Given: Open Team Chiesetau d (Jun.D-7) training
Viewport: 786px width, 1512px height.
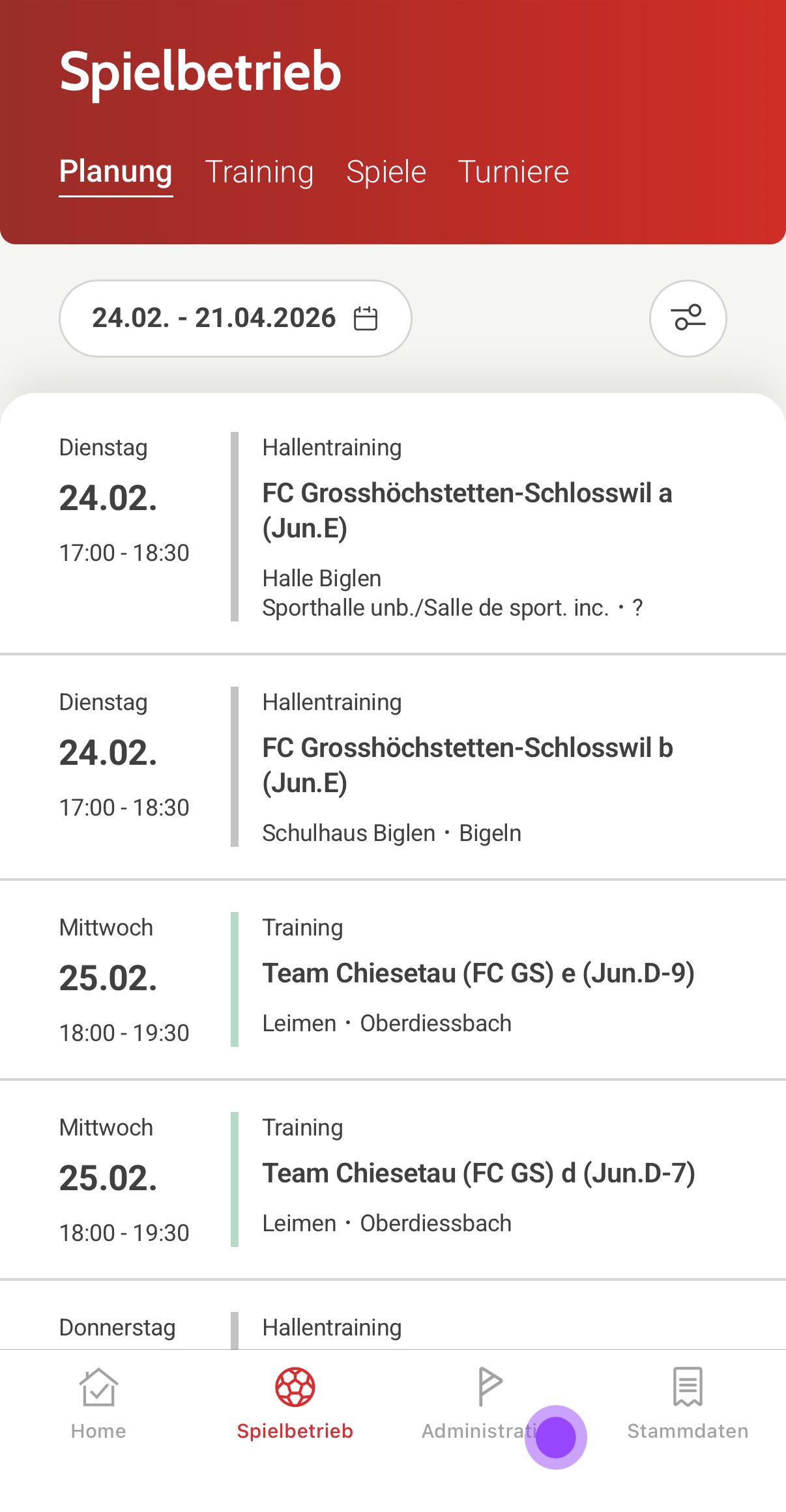Looking at the screenshot, I should [478, 1173].
